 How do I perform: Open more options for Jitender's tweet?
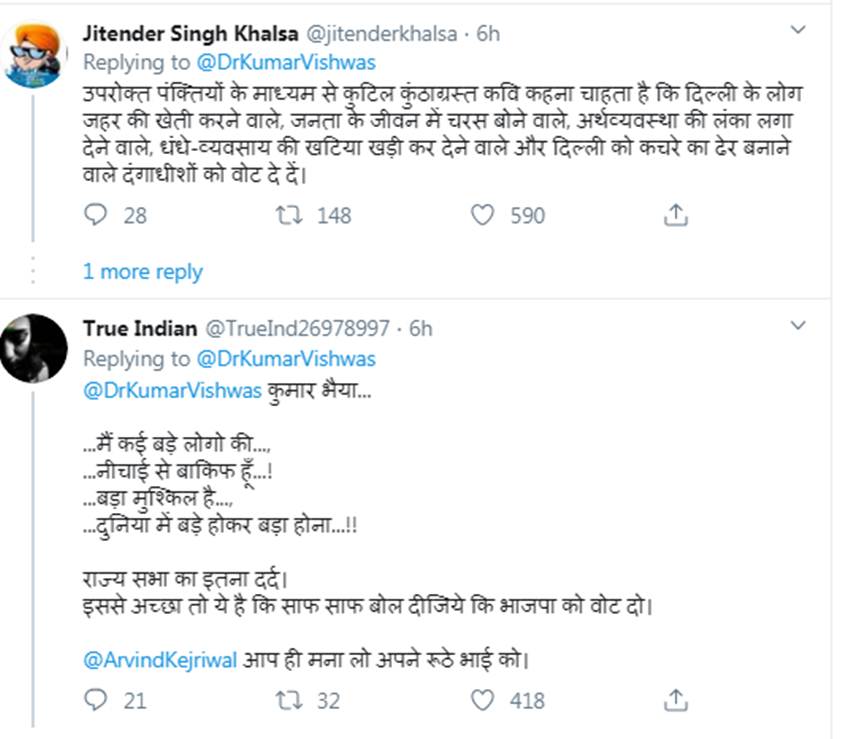(x=798, y=31)
